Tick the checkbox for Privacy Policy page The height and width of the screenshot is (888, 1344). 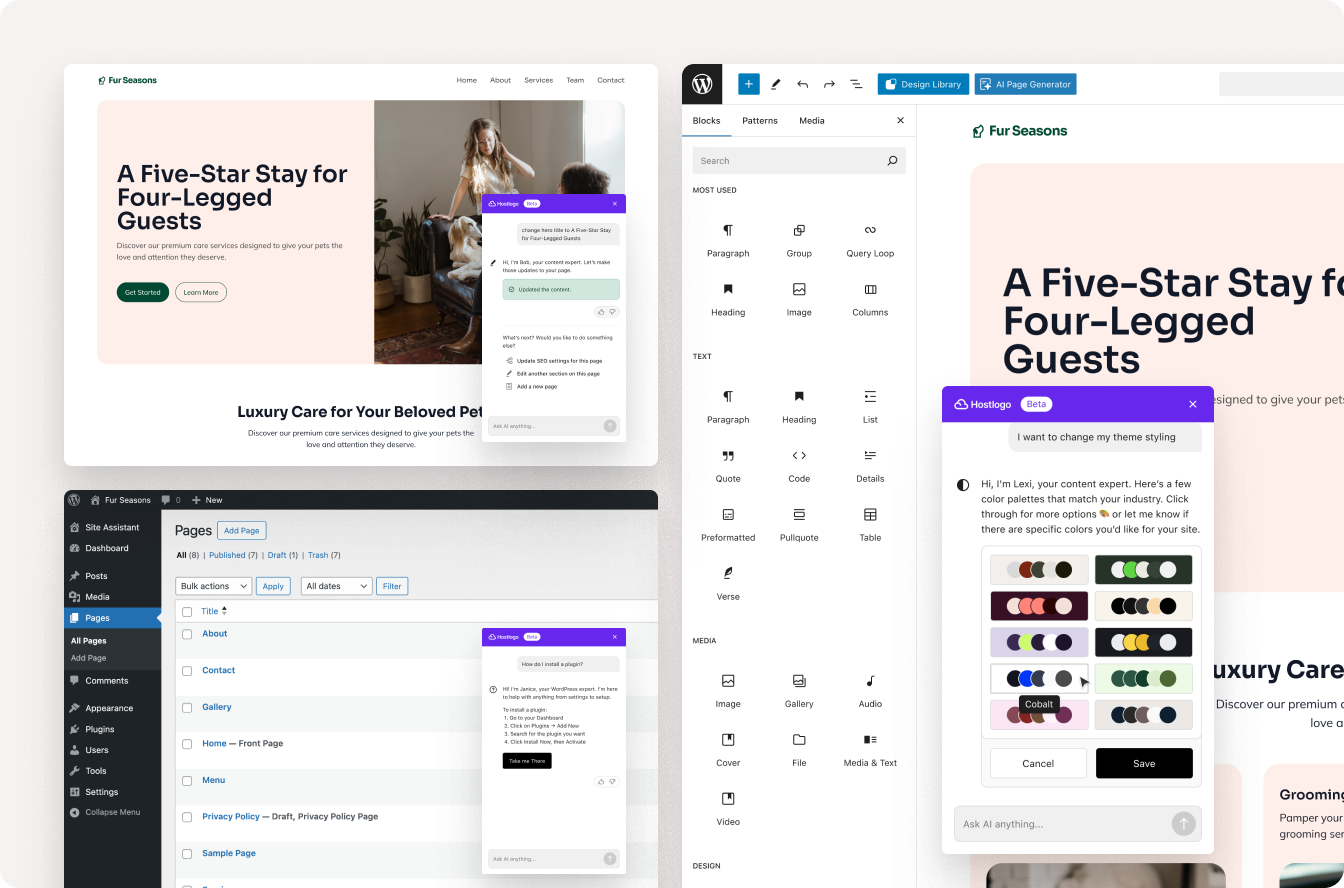(187, 817)
